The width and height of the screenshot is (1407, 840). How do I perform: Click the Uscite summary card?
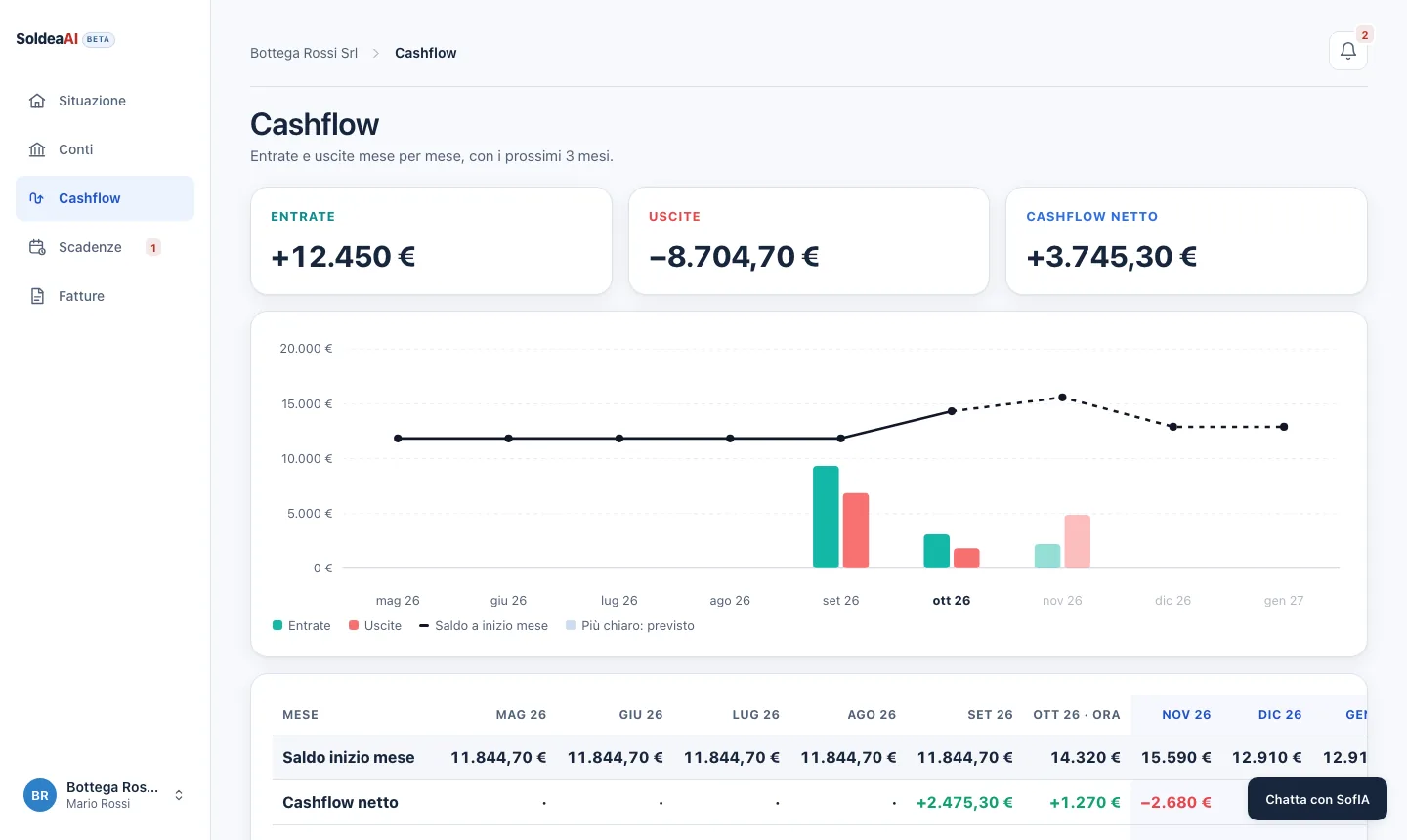809,240
